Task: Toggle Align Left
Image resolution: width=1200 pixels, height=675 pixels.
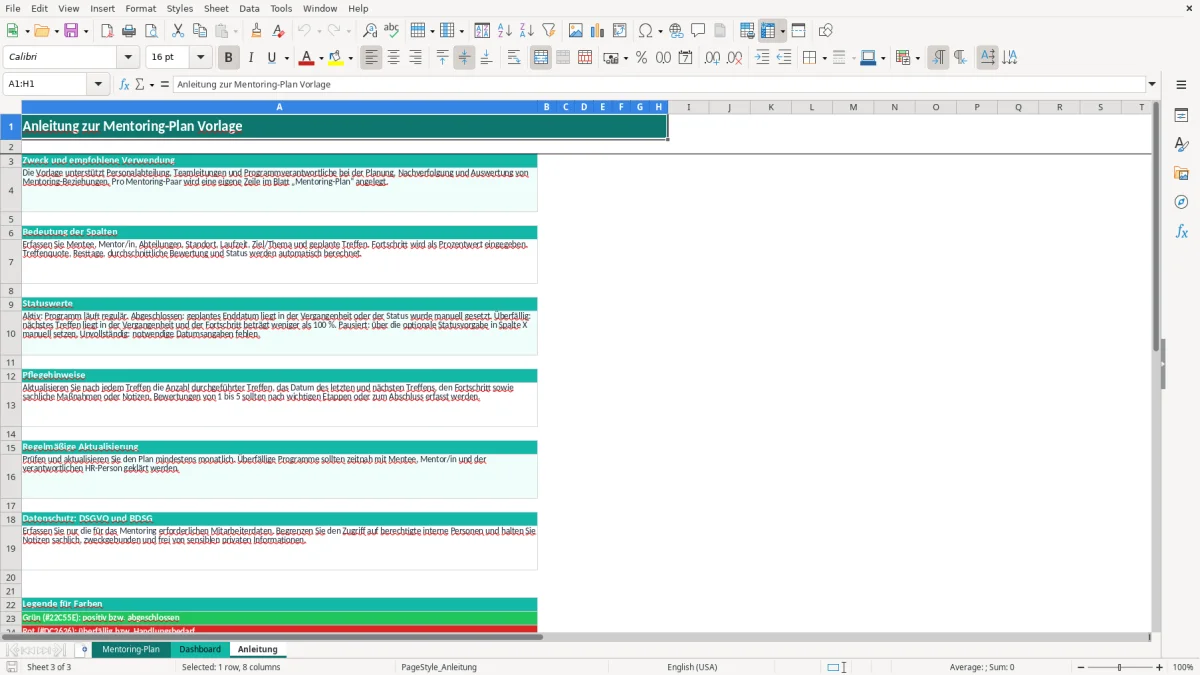Action: pos(372,58)
